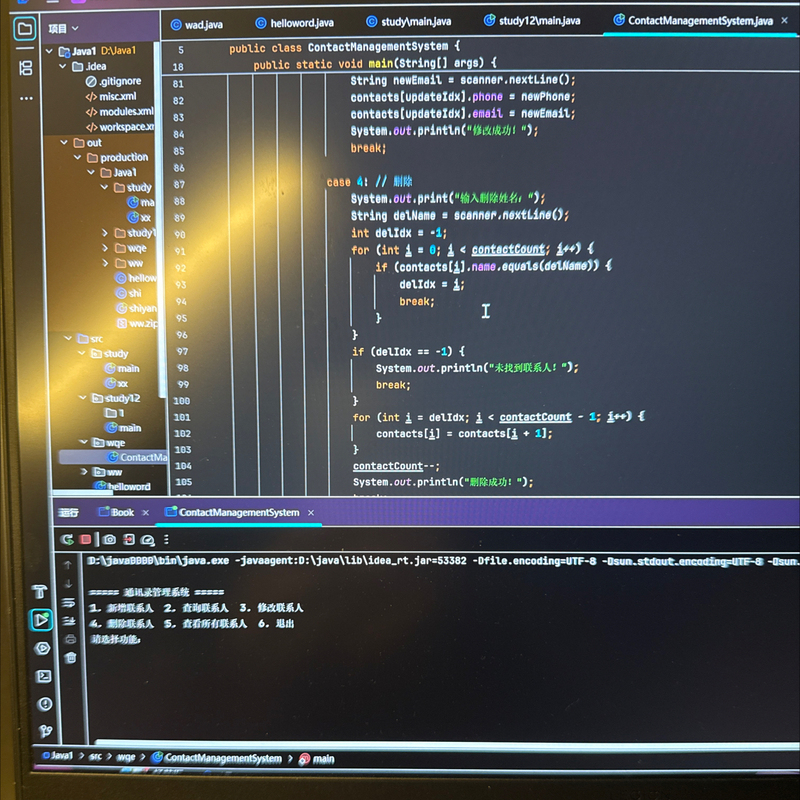Stop the running program with red square

tap(85, 539)
